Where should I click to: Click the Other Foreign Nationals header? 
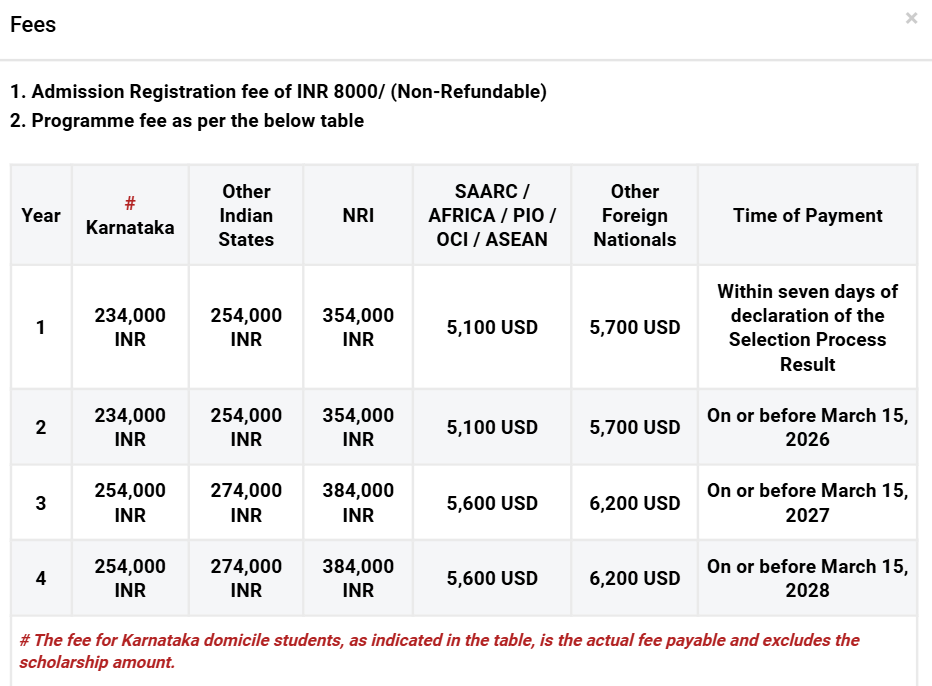point(634,215)
